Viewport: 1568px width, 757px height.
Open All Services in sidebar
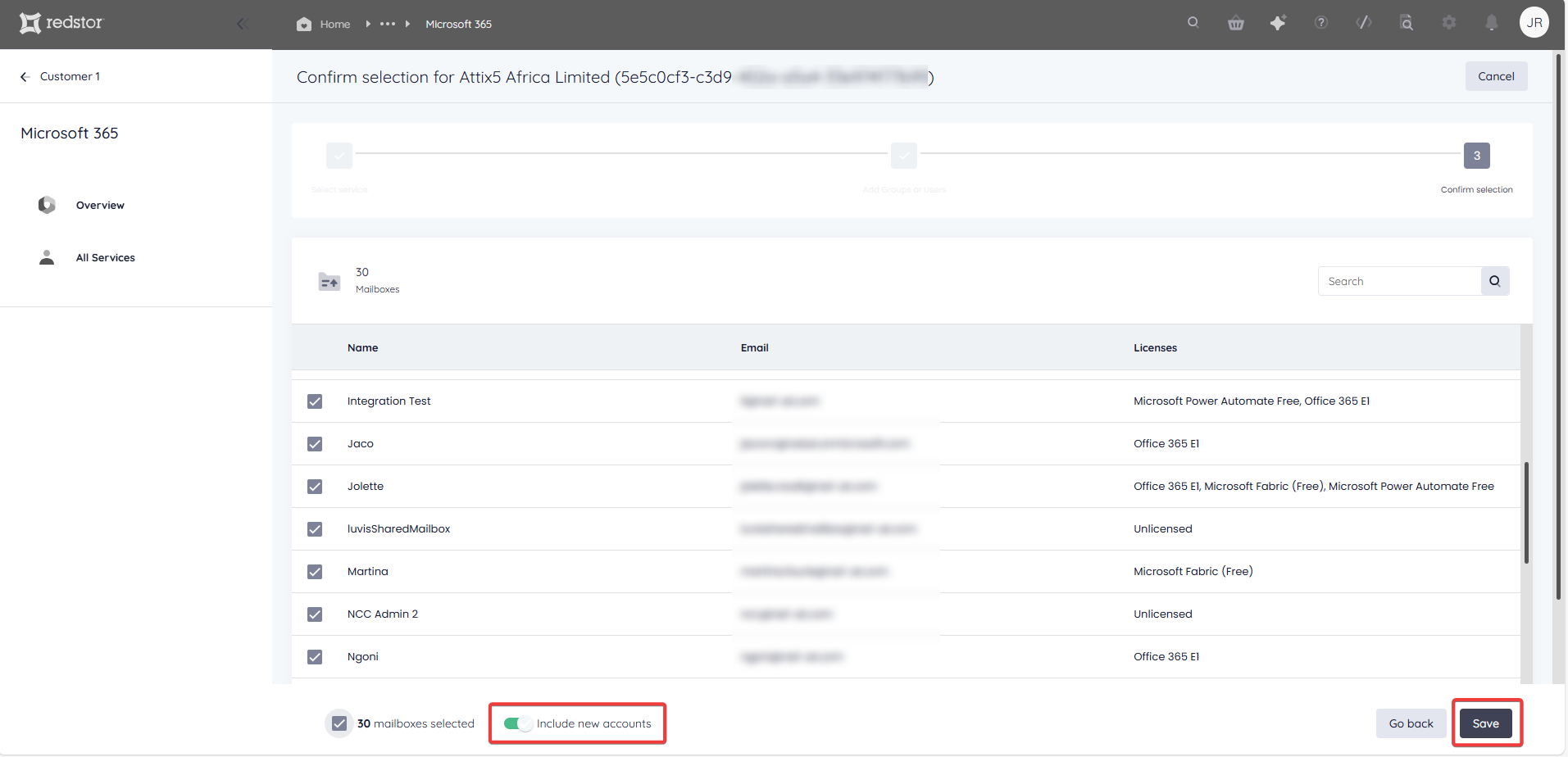106,257
